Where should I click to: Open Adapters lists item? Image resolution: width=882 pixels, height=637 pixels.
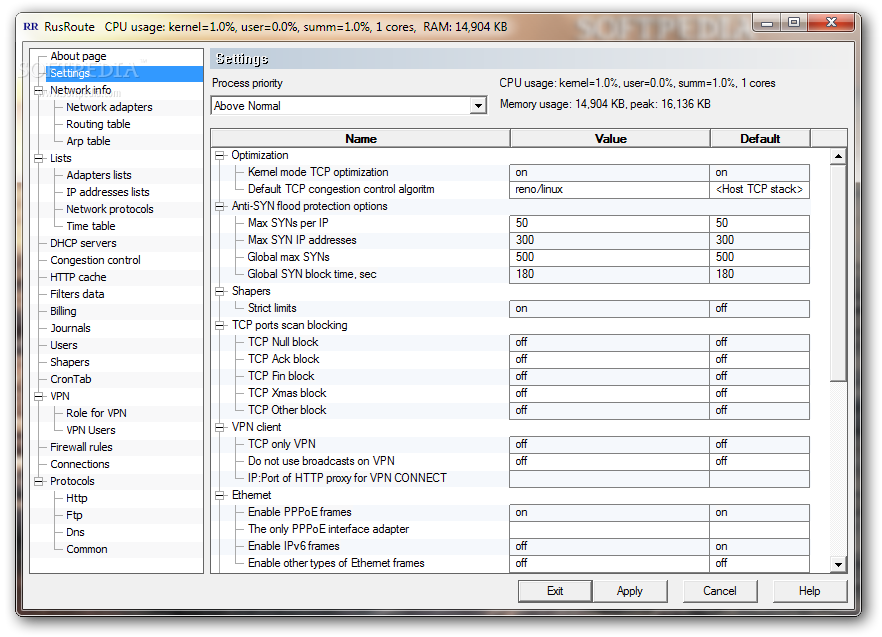point(98,175)
